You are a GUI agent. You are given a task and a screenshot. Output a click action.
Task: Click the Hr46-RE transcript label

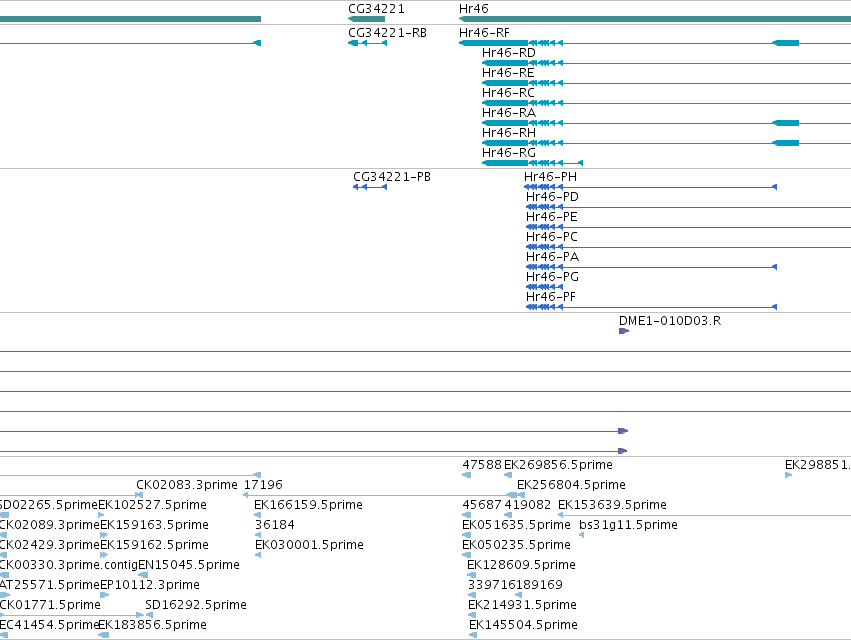[x=508, y=73]
